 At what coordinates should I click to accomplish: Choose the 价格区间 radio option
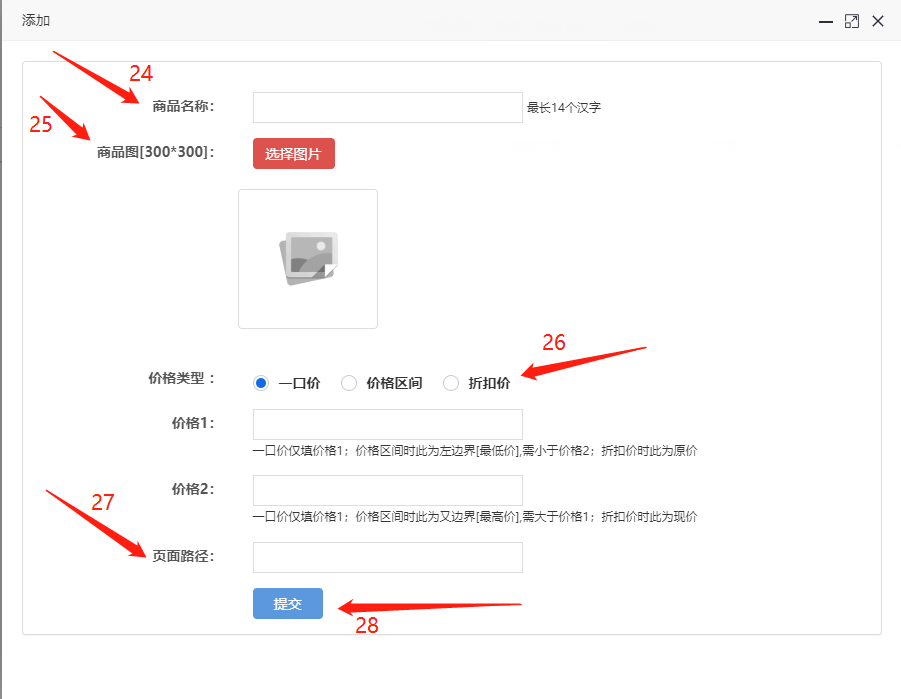coord(349,383)
